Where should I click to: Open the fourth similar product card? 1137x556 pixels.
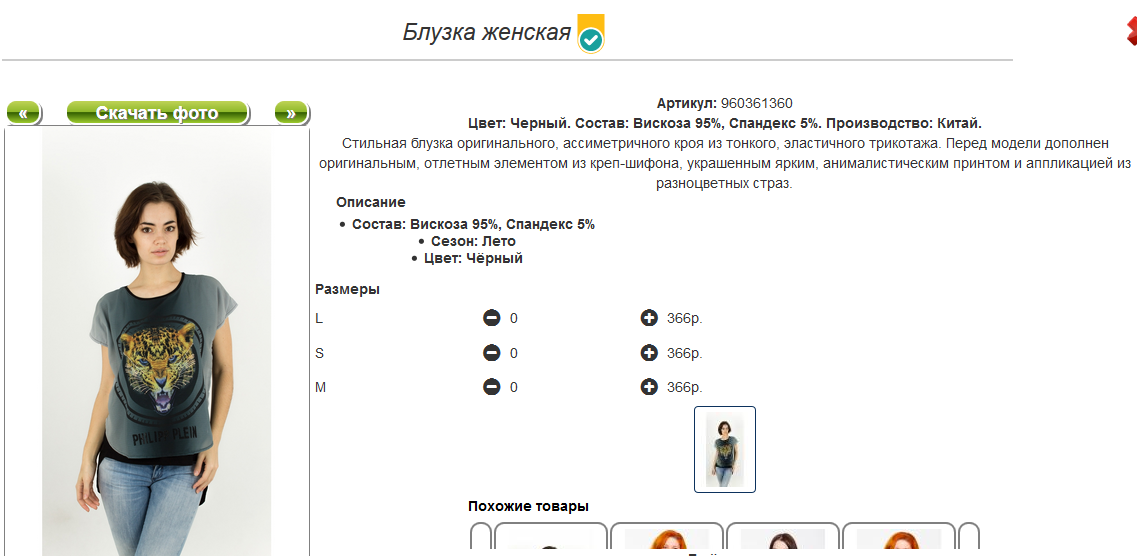(x=898, y=539)
